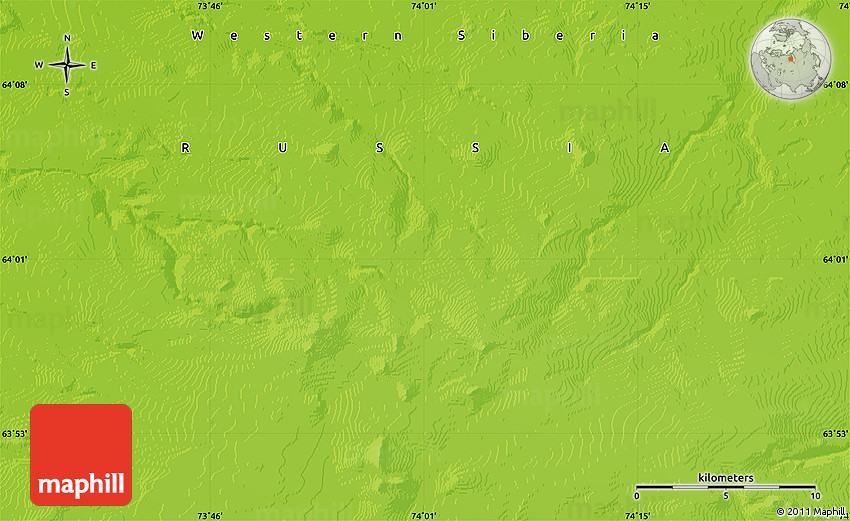Click the compass rose icon
Image resolution: width=850 pixels, height=521 pixels.
pos(67,65)
